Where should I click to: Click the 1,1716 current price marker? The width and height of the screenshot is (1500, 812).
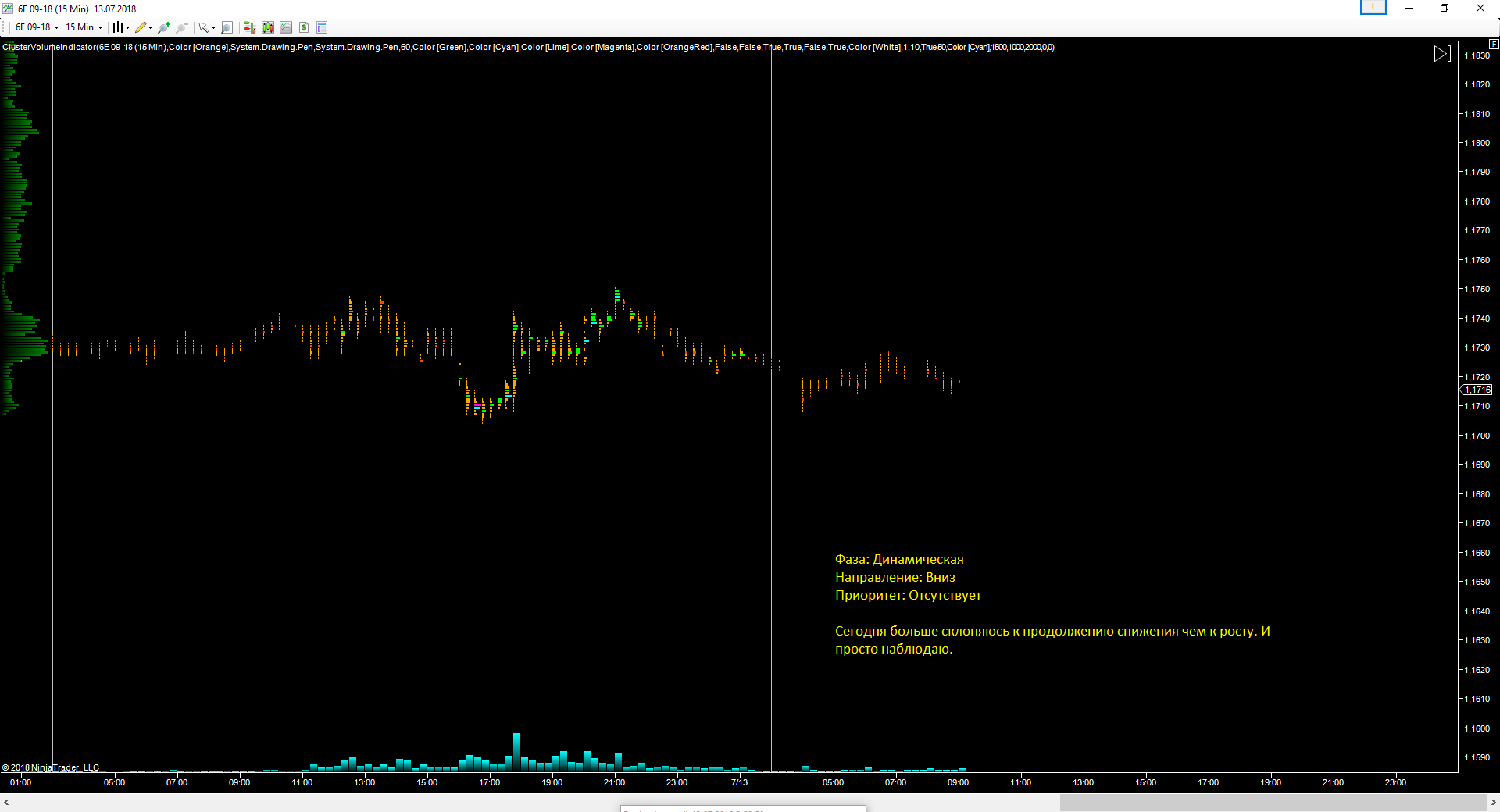point(1477,390)
